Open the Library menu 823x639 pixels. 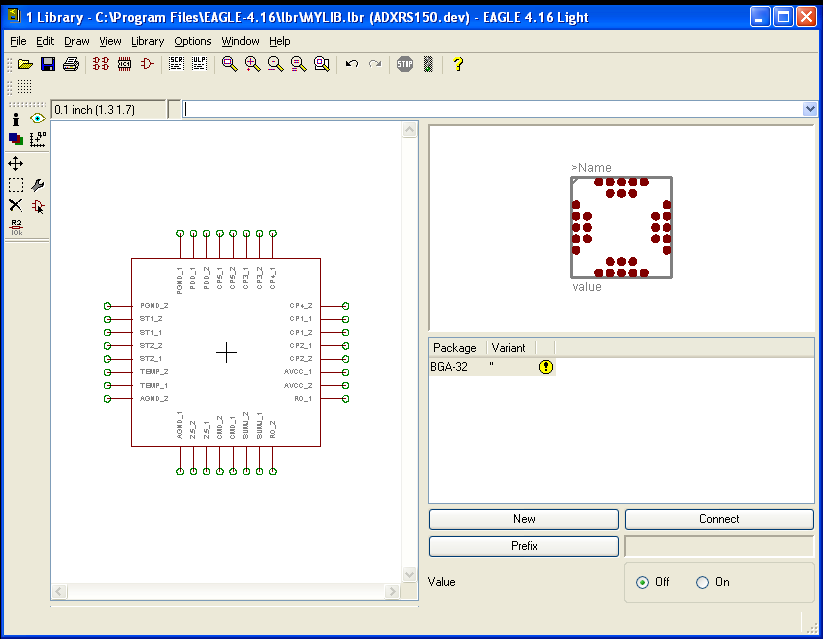coord(146,41)
